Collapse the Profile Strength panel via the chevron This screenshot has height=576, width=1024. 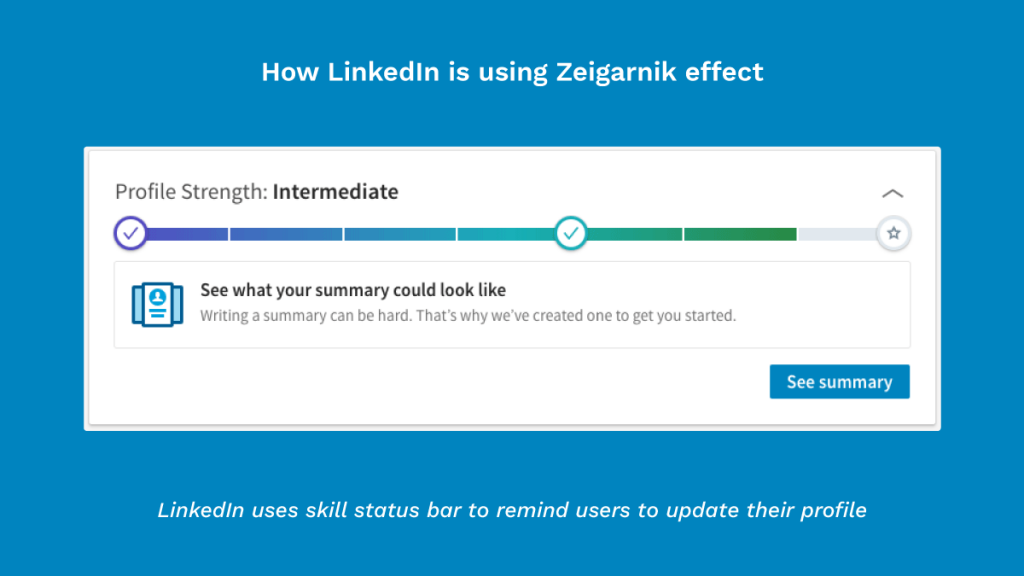coord(893,193)
